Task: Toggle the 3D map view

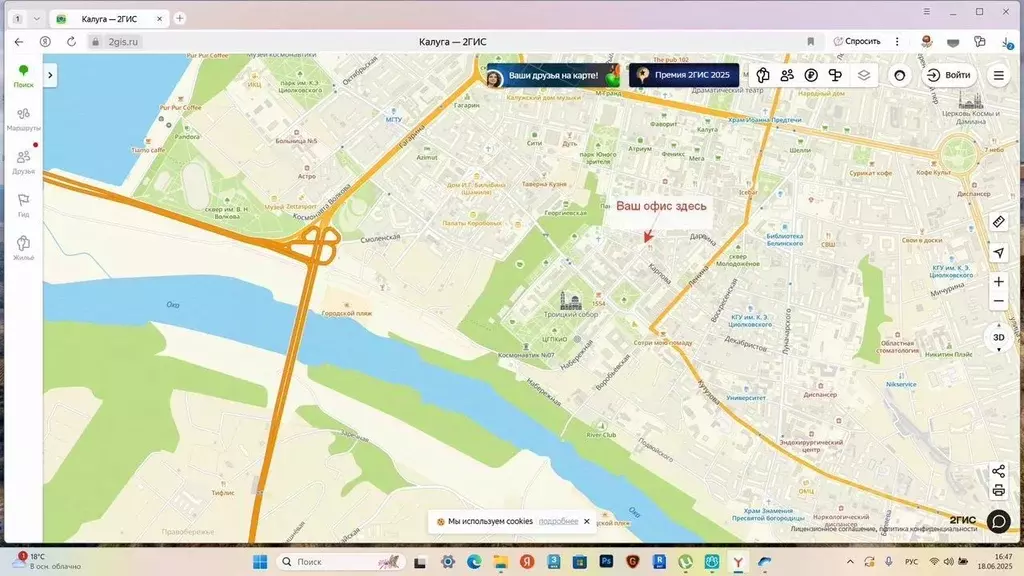Action: click(x=998, y=338)
